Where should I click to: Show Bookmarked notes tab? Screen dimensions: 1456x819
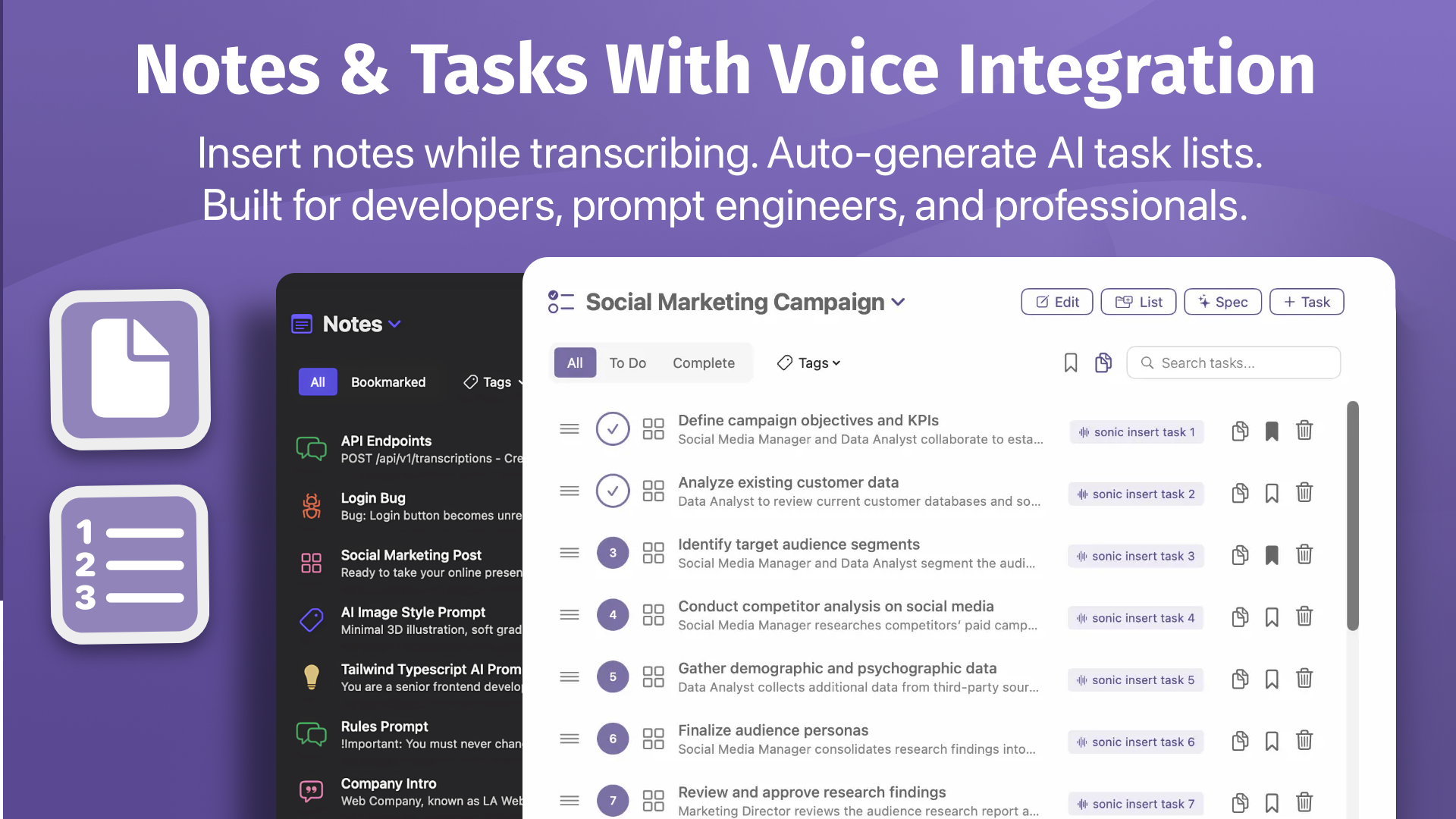pos(388,382)
